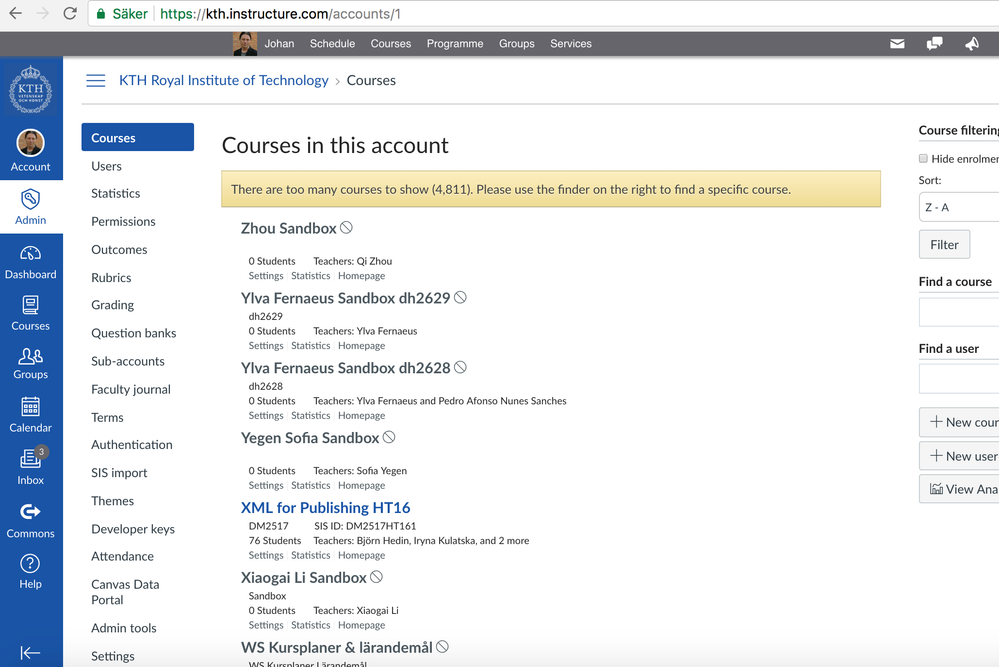Open Homepage link under XML for Publishing
The width and height of the screenshot is (999, 667).
pos(361,556)
